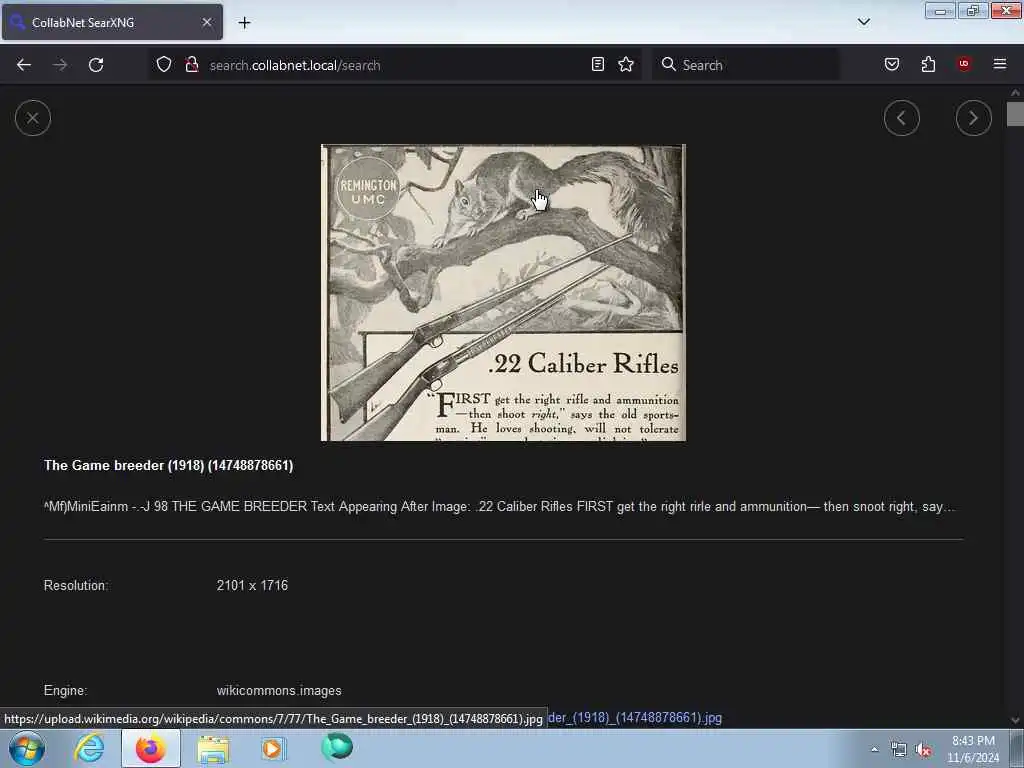Screen dimensions: 1024x768
Task: Switch to Firefox in the taskbar
Action: click(150, 748)
